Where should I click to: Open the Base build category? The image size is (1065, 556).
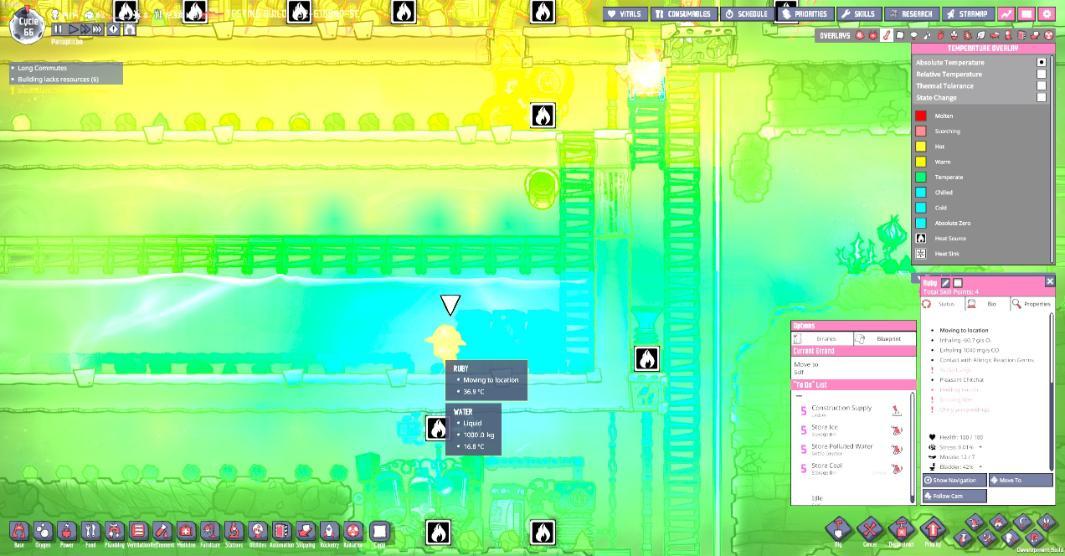click(19, 531)
